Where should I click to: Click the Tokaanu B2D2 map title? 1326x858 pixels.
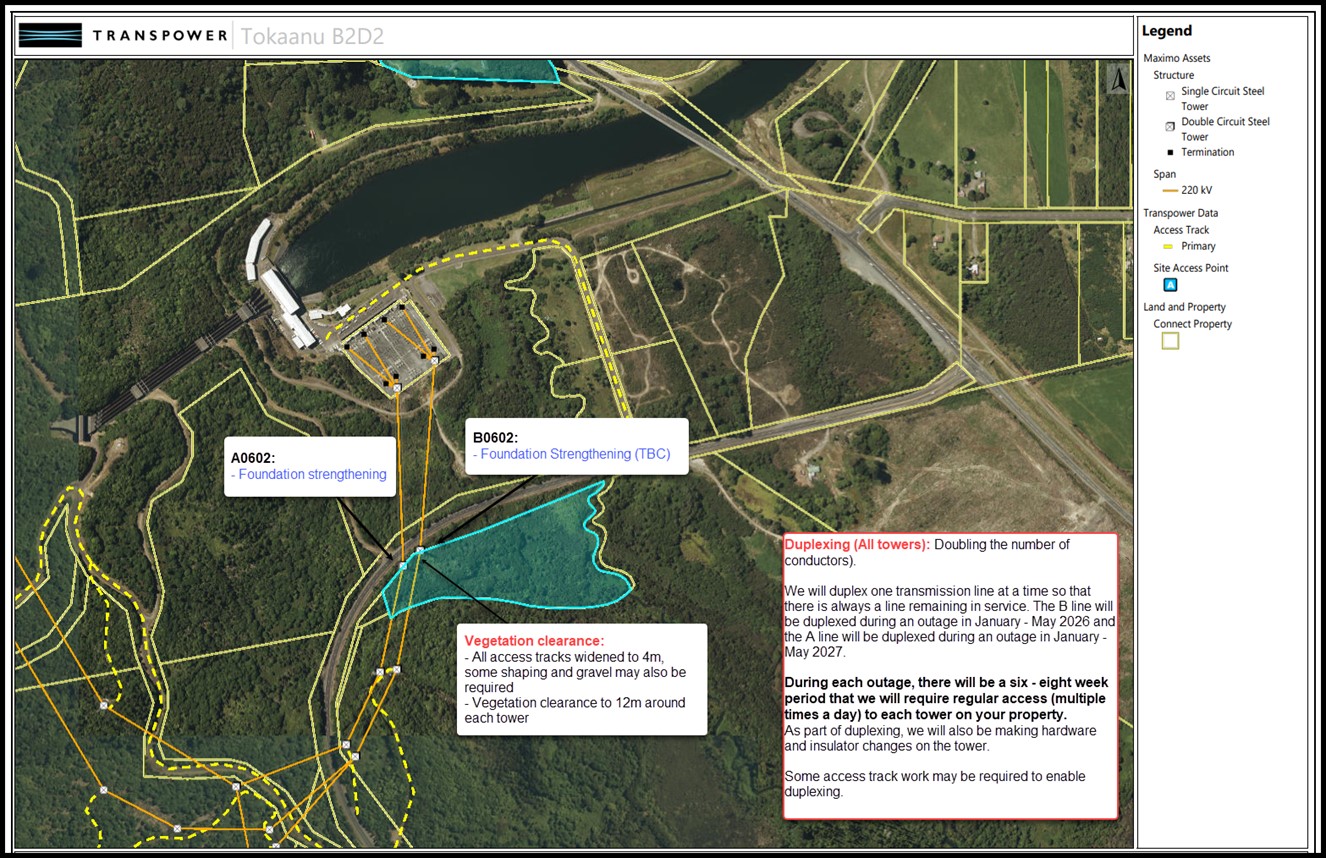point(312,37)
